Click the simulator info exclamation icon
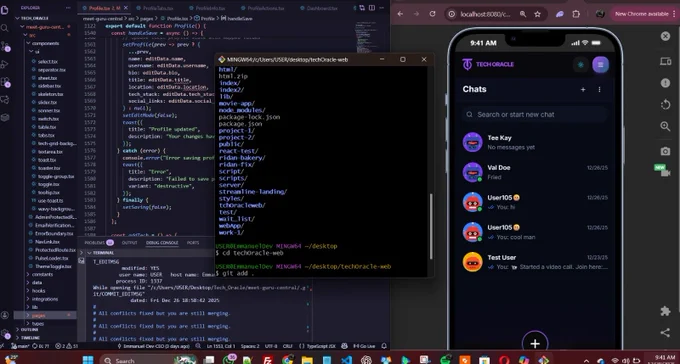This screenshot has width=680, height=364. [665, 83]
